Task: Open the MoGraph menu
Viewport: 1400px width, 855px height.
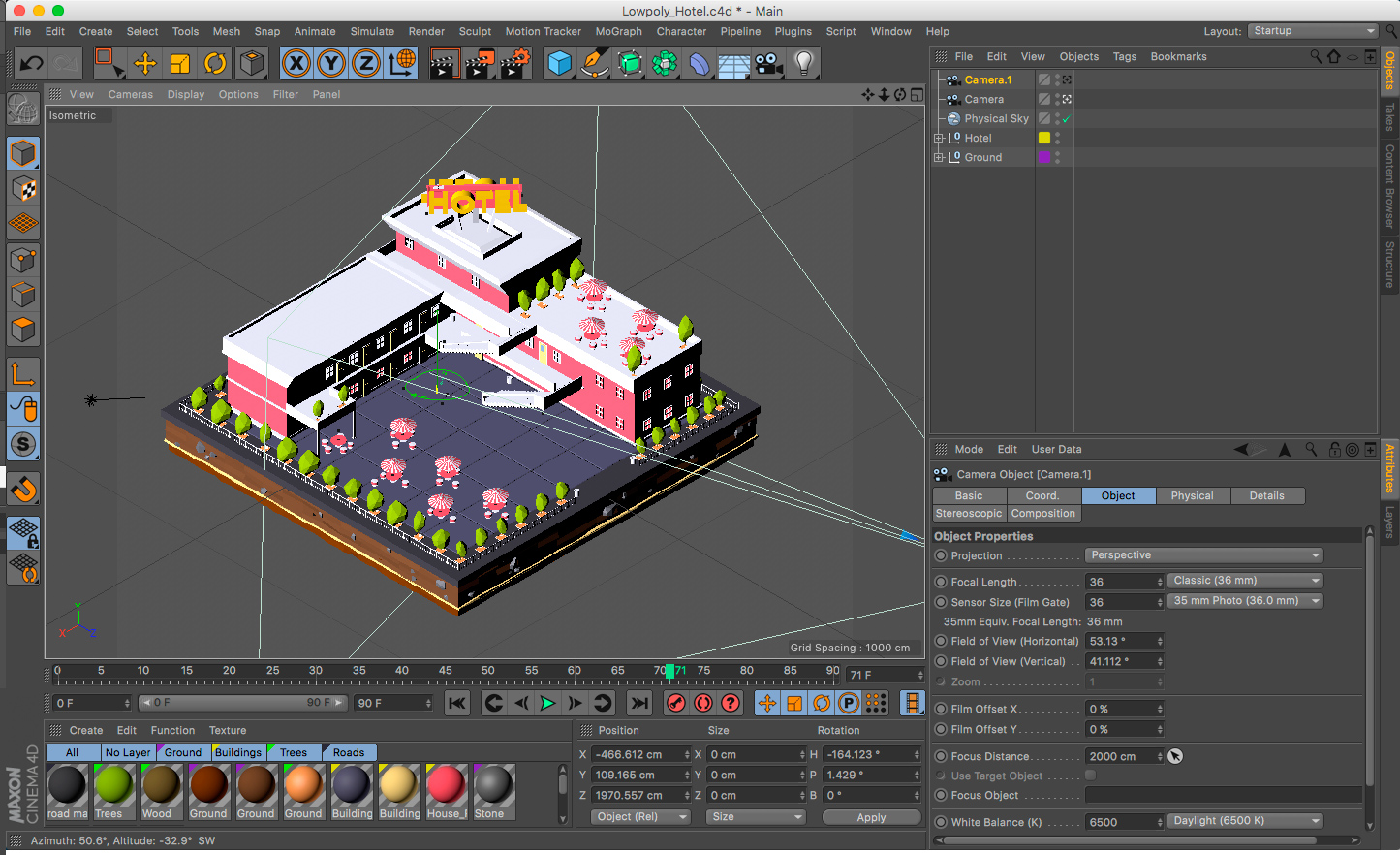Action: coord(618,31)
